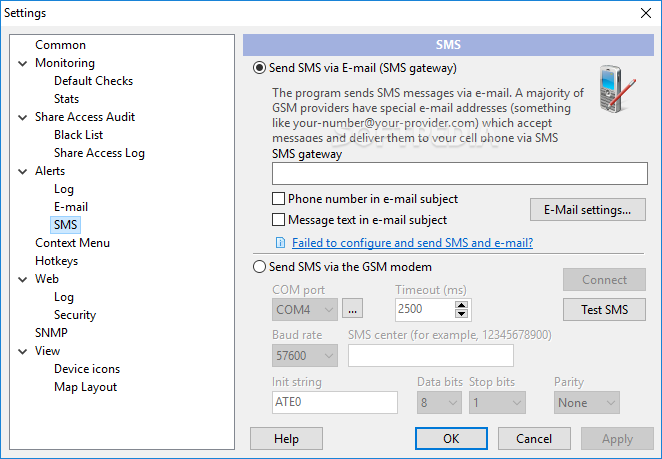662x459 pixels.
Task: Select the Web tree label
Action: tap(47, 279)
